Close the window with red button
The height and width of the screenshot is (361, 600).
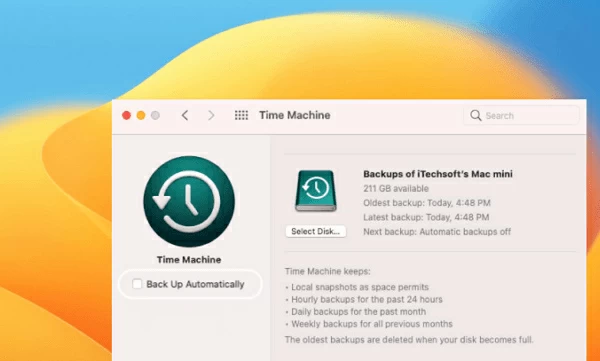[x=126, y=115]
